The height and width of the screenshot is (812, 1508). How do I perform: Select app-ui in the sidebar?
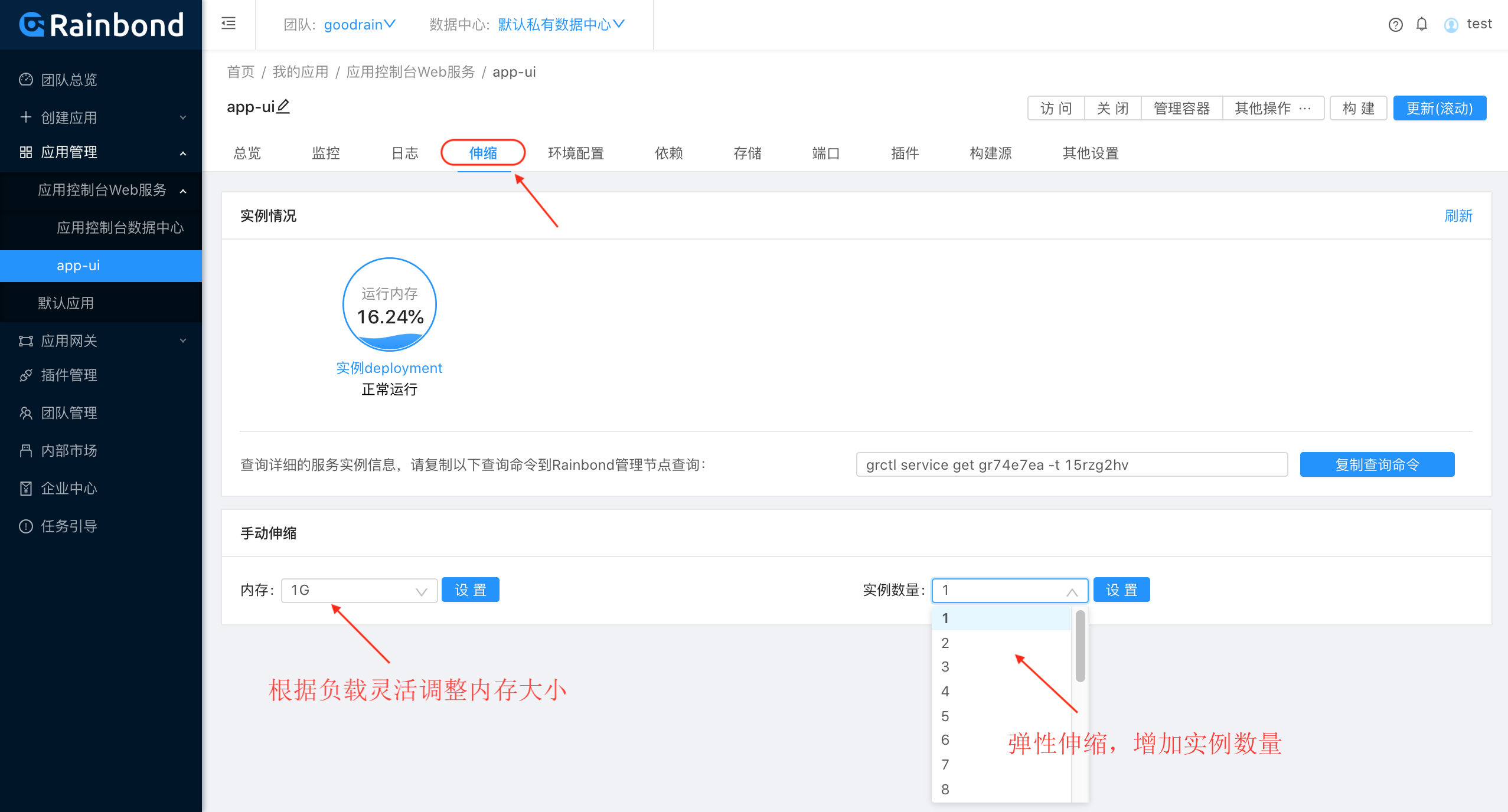tap(101, 266)
